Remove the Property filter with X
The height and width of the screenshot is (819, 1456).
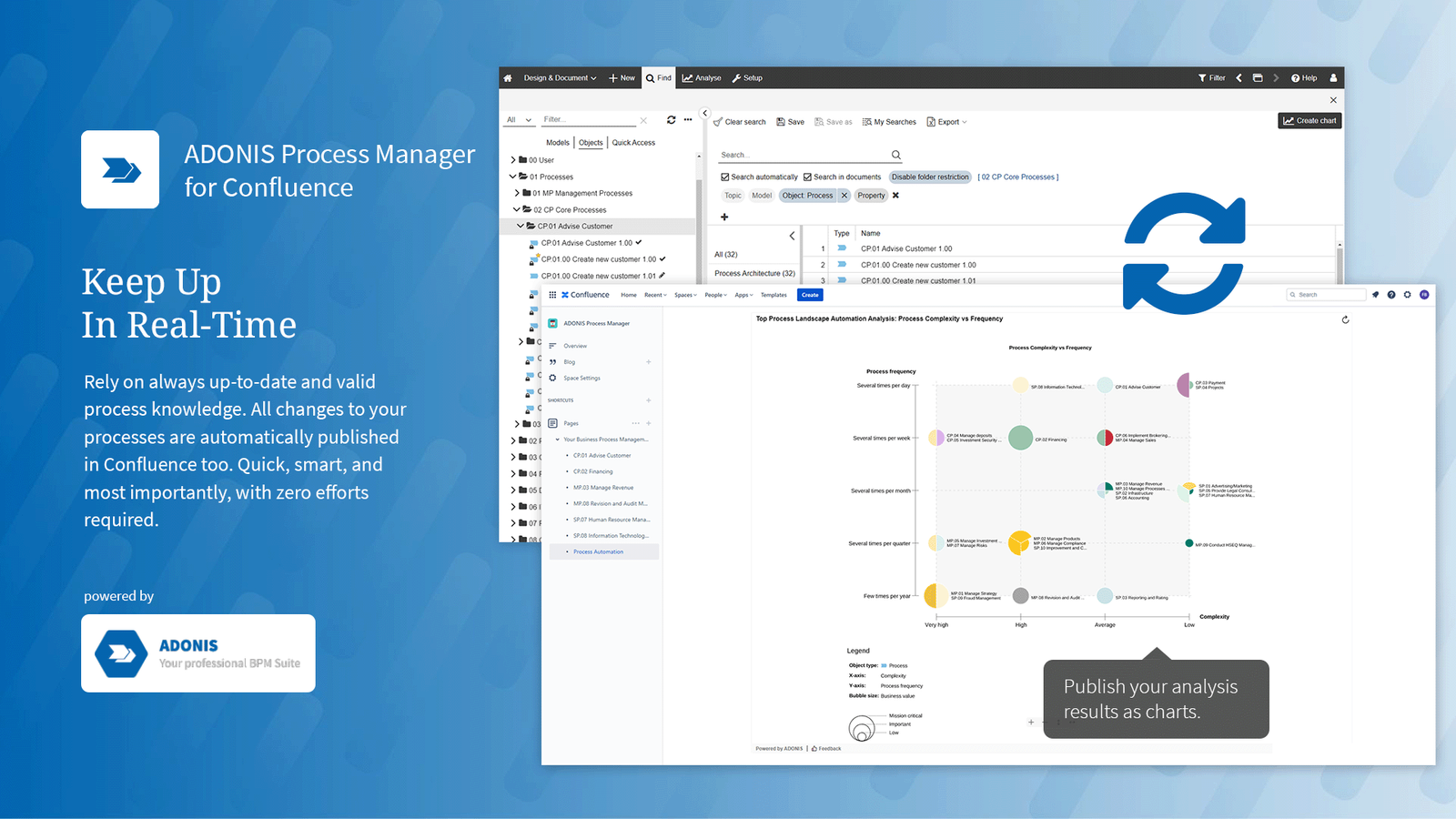click(895, 196)
